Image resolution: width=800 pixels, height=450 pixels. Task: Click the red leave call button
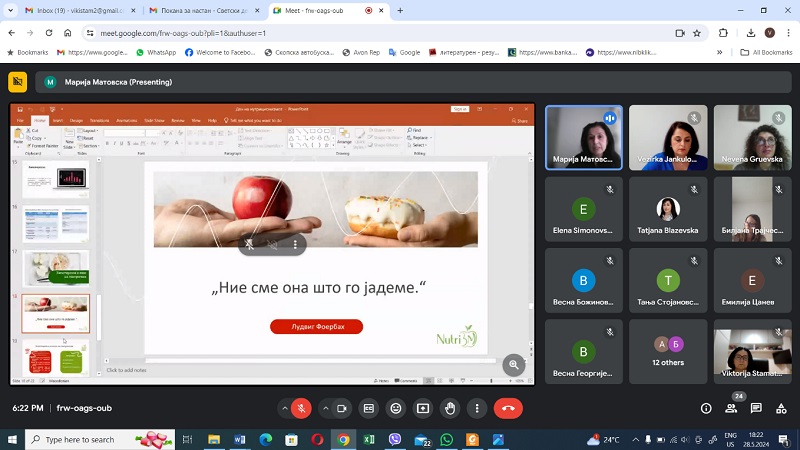[x=508, y=408]
